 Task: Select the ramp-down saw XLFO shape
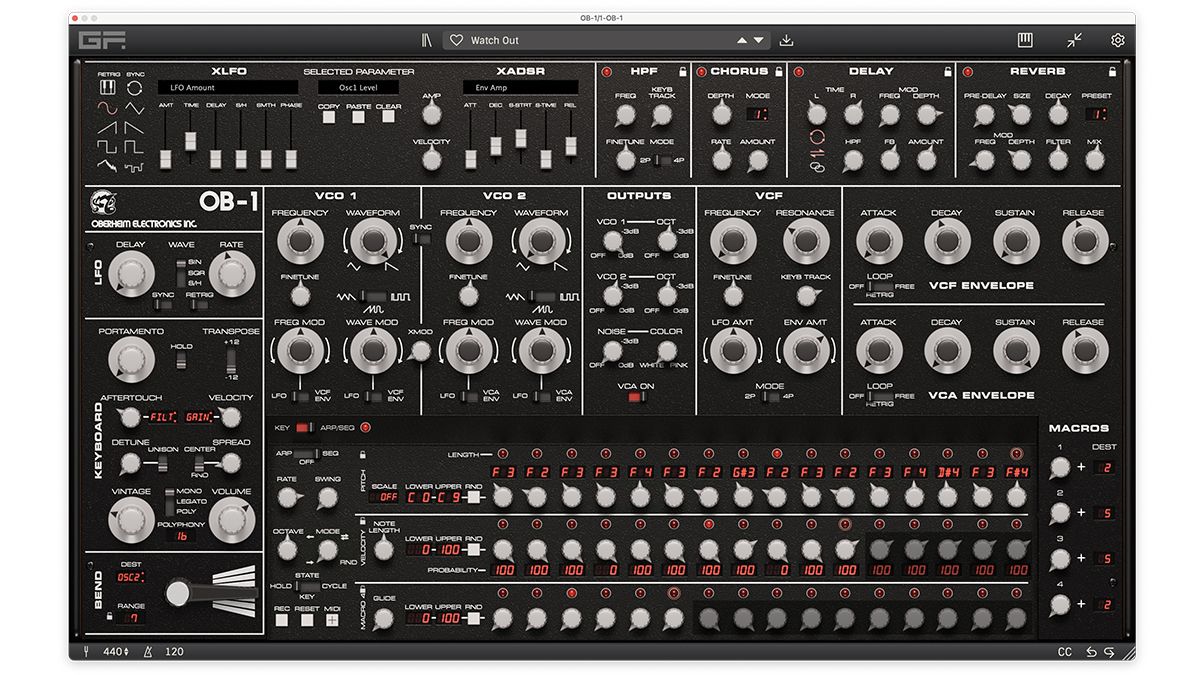coord(135,127)
